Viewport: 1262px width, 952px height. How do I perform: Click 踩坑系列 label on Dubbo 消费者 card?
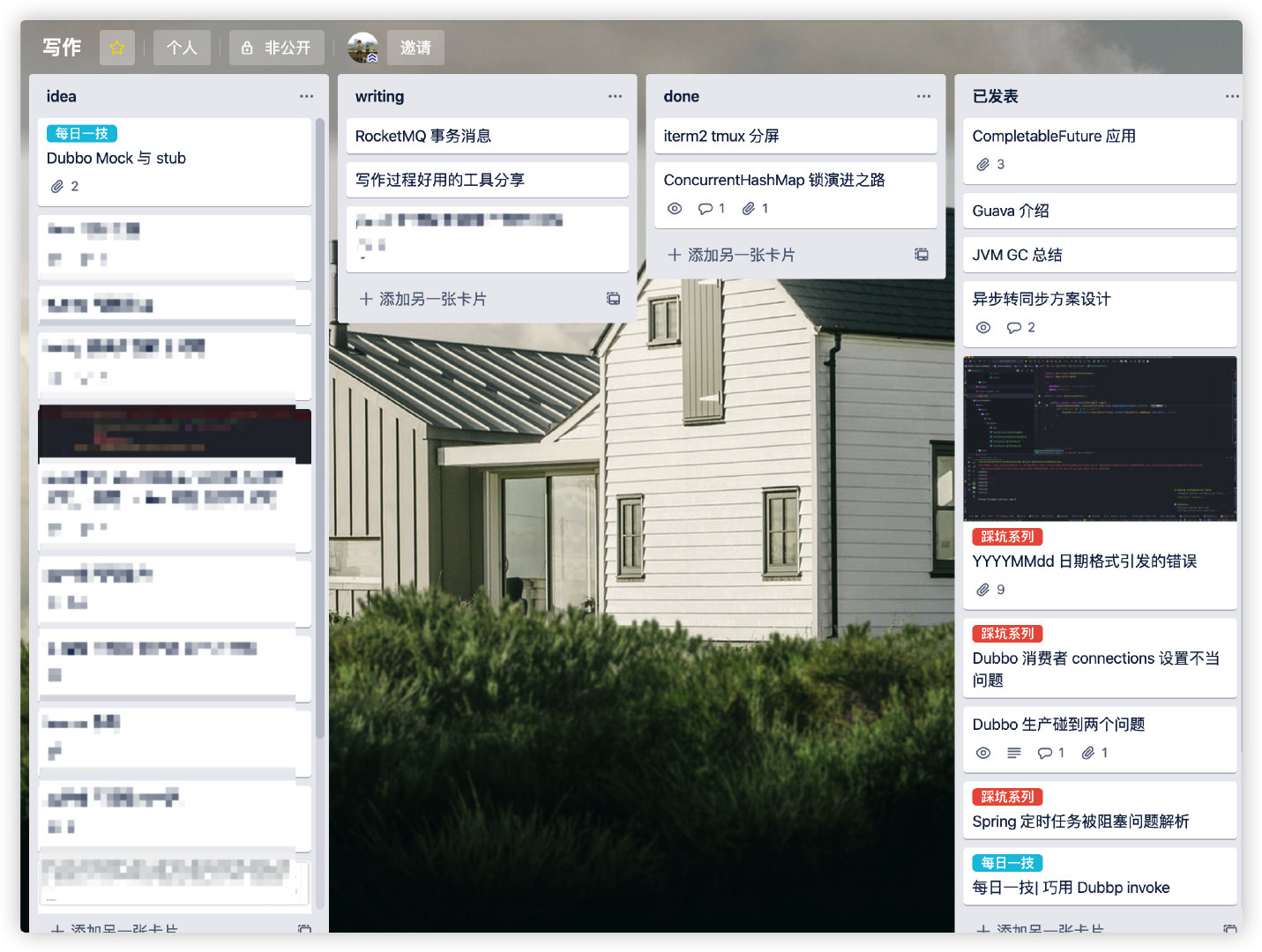(x=1008, y=634)
